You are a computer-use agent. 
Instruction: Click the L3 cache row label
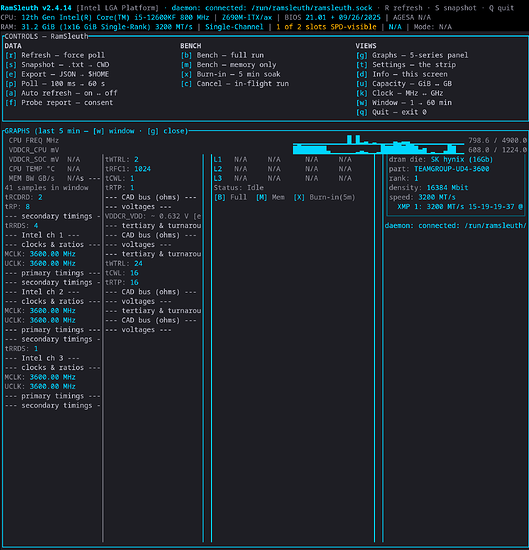pos(218,178)
